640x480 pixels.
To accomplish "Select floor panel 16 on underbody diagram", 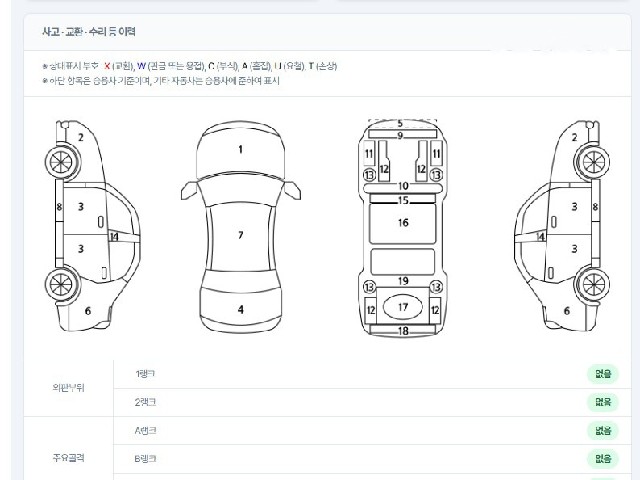I will 403,223.
